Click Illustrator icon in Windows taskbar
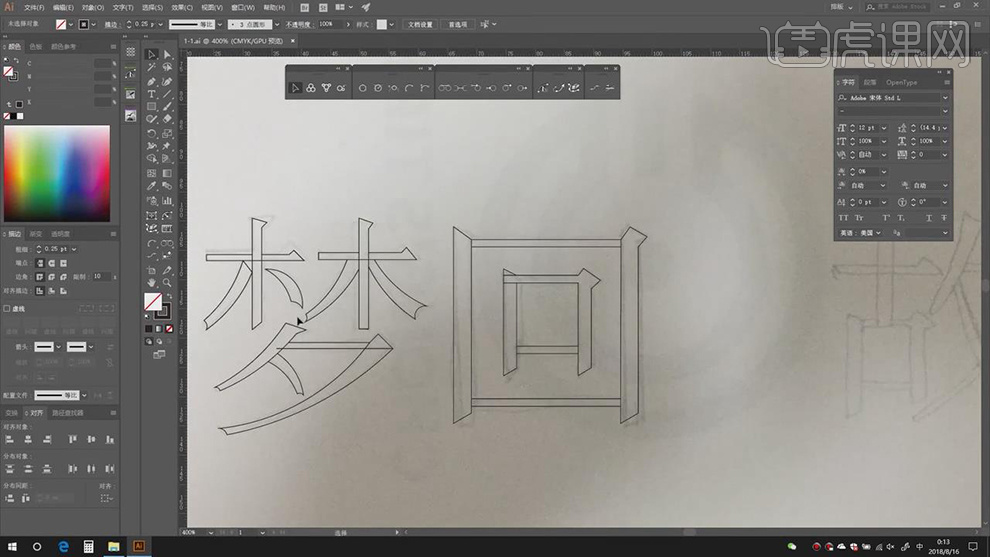 click(139, 546)
